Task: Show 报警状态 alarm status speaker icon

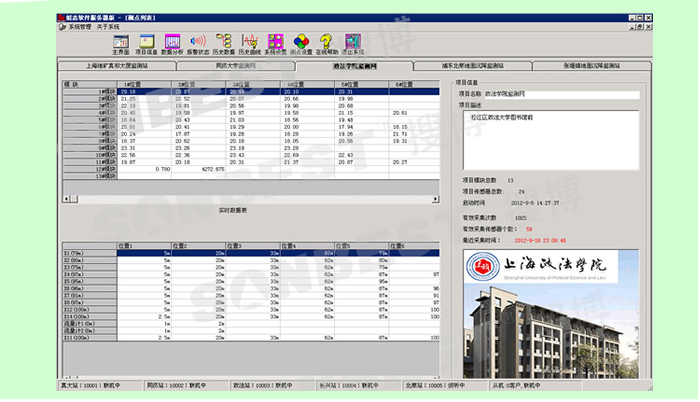Action: coord(198,43)
